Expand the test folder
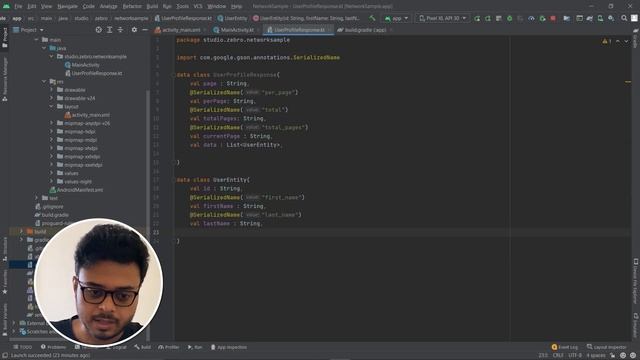This screenshot has height=360, width=640. coord(37,198)
